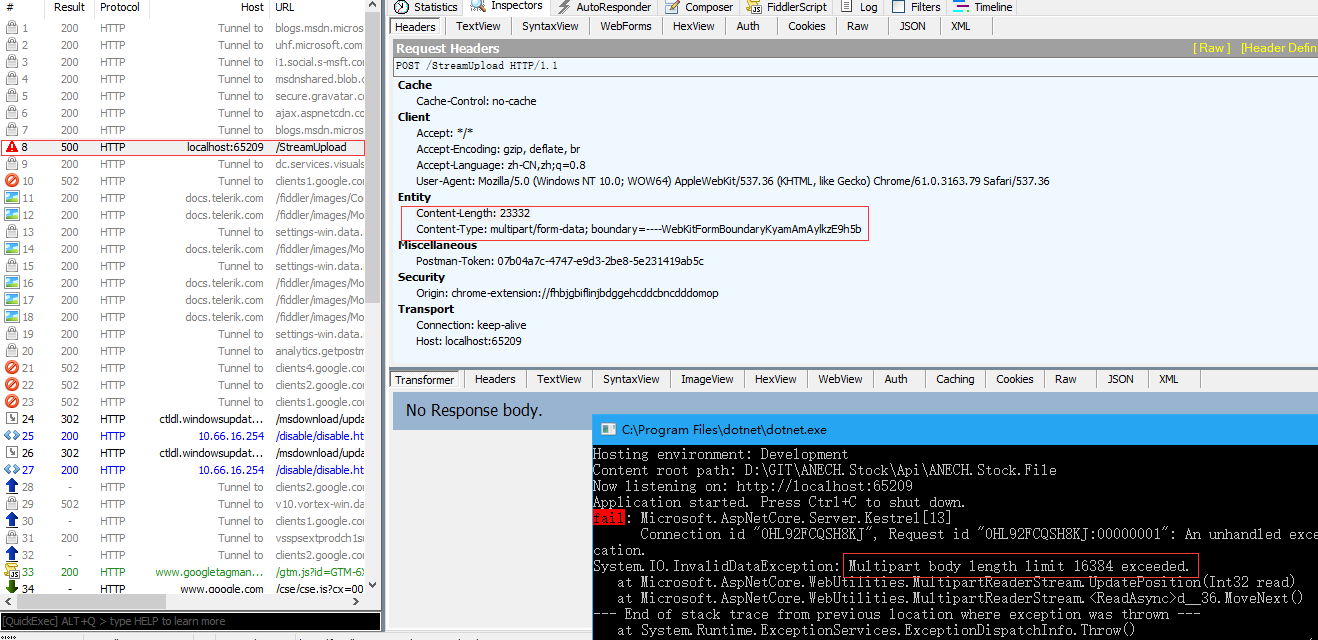Tick the Filters tab checkbox

897,7
